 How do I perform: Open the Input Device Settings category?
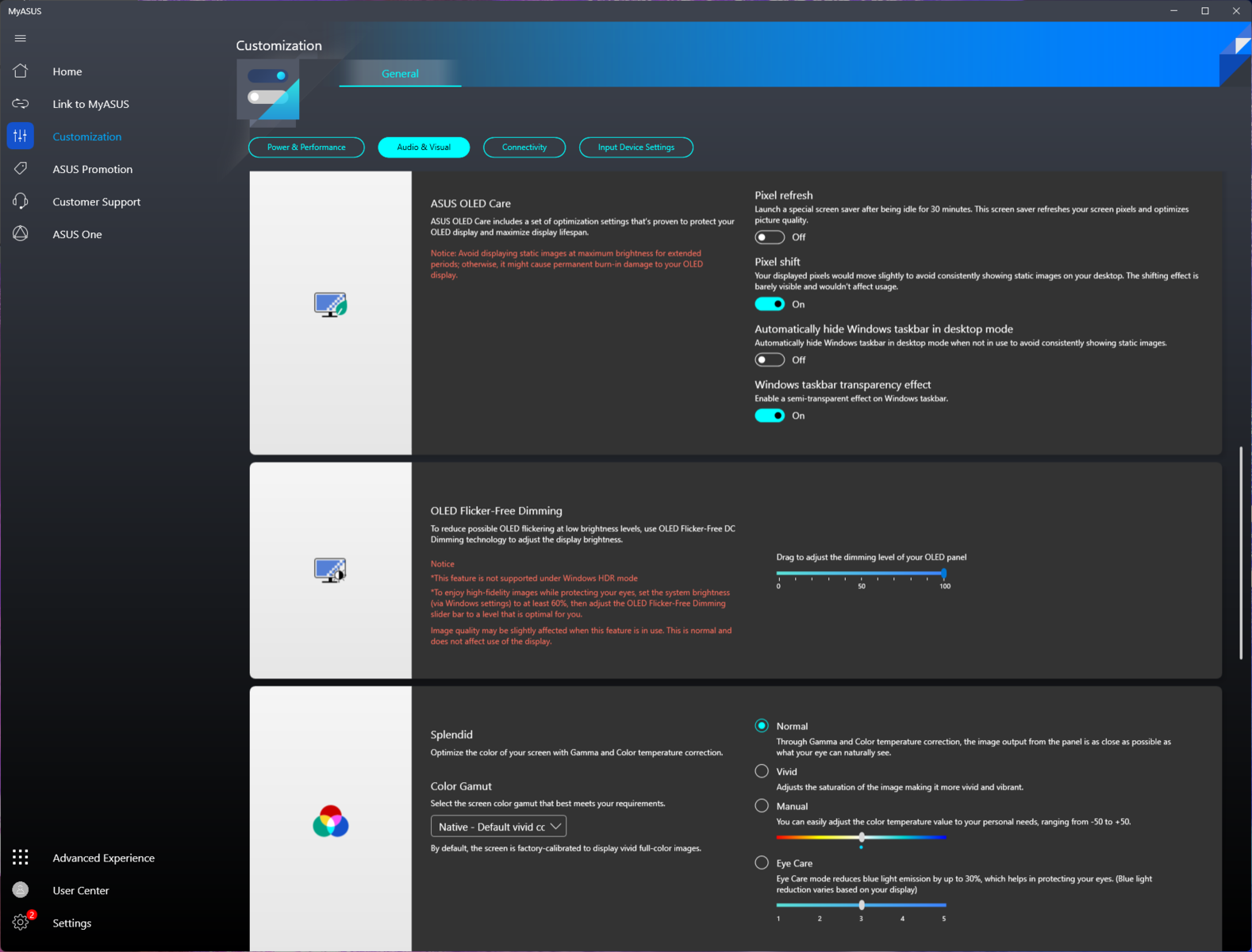tap(636, 147)
